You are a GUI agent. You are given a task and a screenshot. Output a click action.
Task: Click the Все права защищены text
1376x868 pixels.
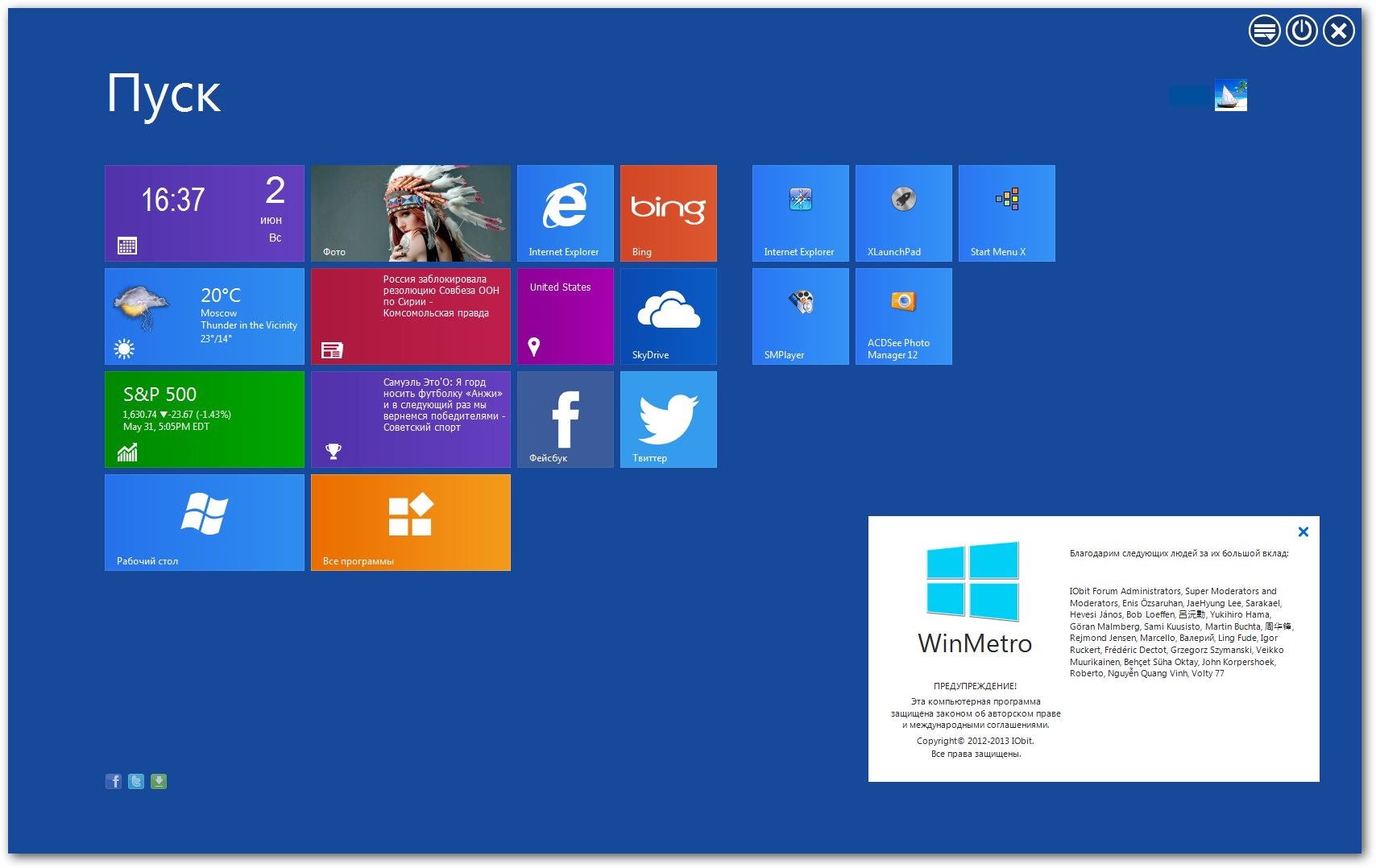point(976,754)
